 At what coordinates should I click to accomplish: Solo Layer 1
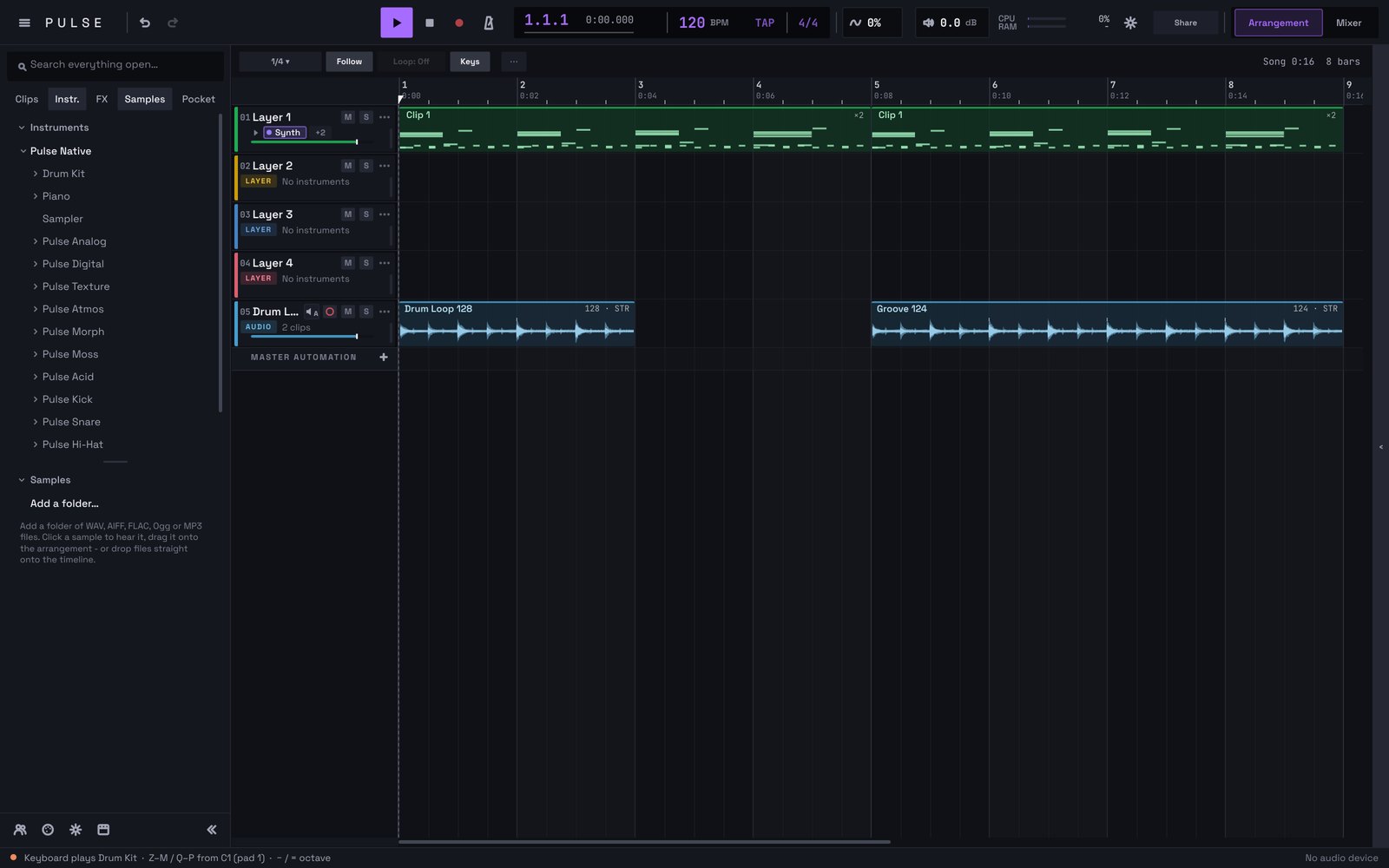[x=366, y=117]
